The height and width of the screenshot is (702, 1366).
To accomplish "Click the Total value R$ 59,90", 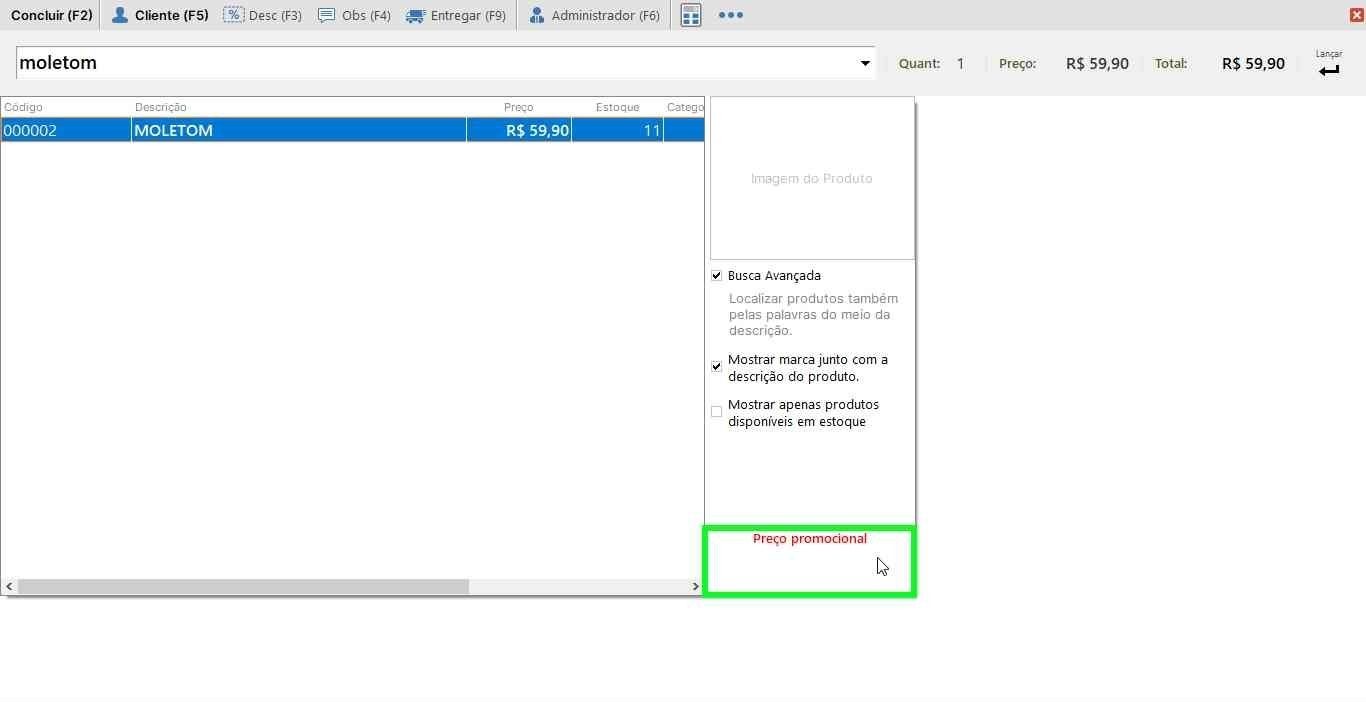I will [1253, 63].
